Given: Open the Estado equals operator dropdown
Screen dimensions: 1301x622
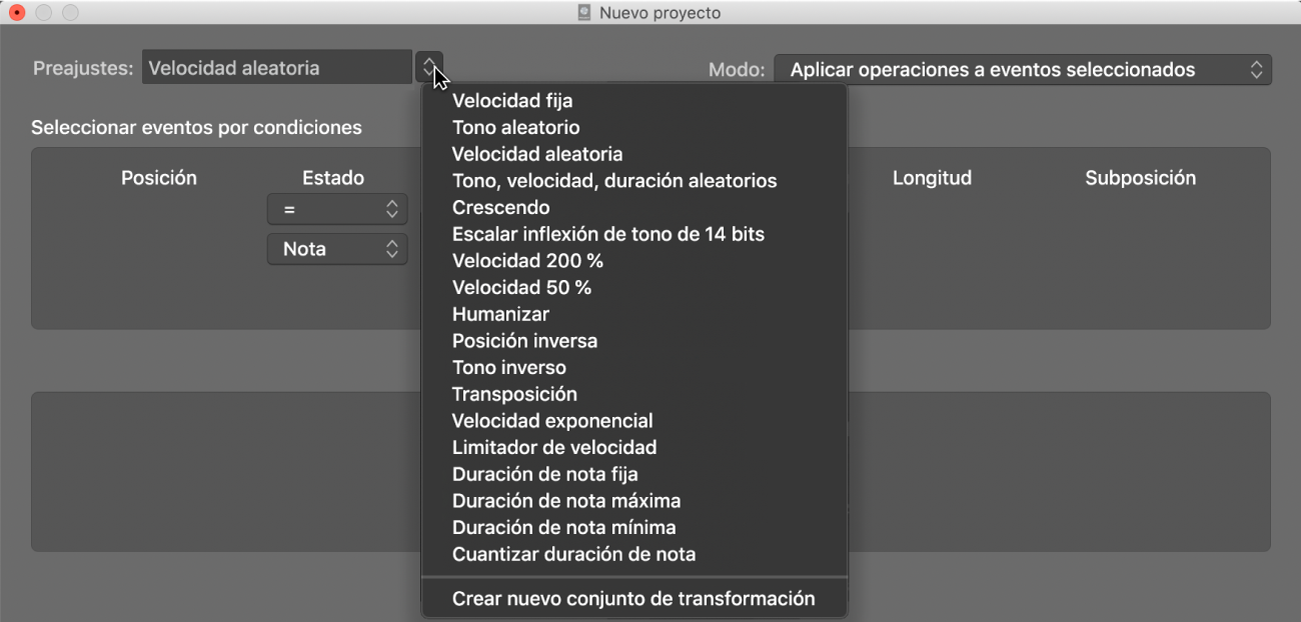Looking at the screenshot, I should (x=337, y=209).
